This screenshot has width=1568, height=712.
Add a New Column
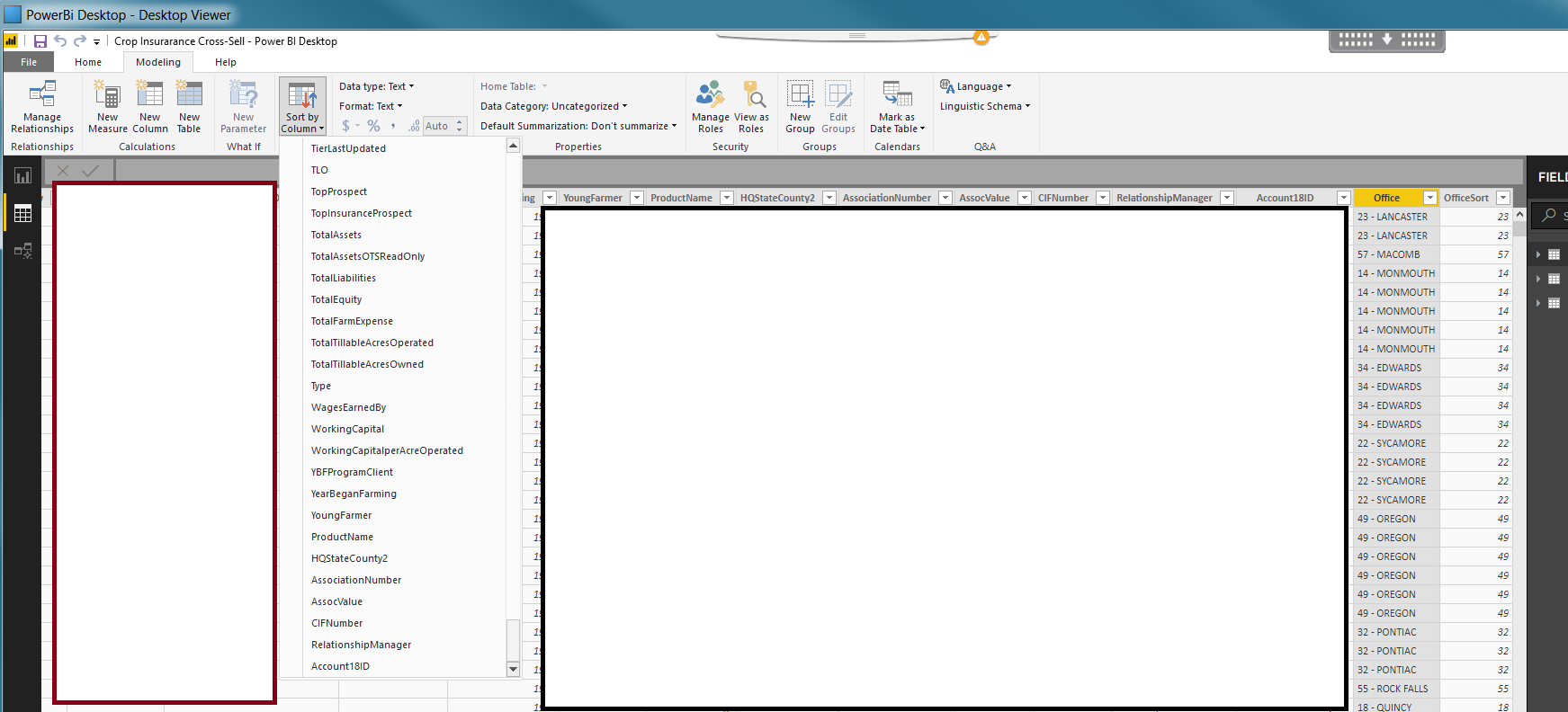[x=150, y=107]
